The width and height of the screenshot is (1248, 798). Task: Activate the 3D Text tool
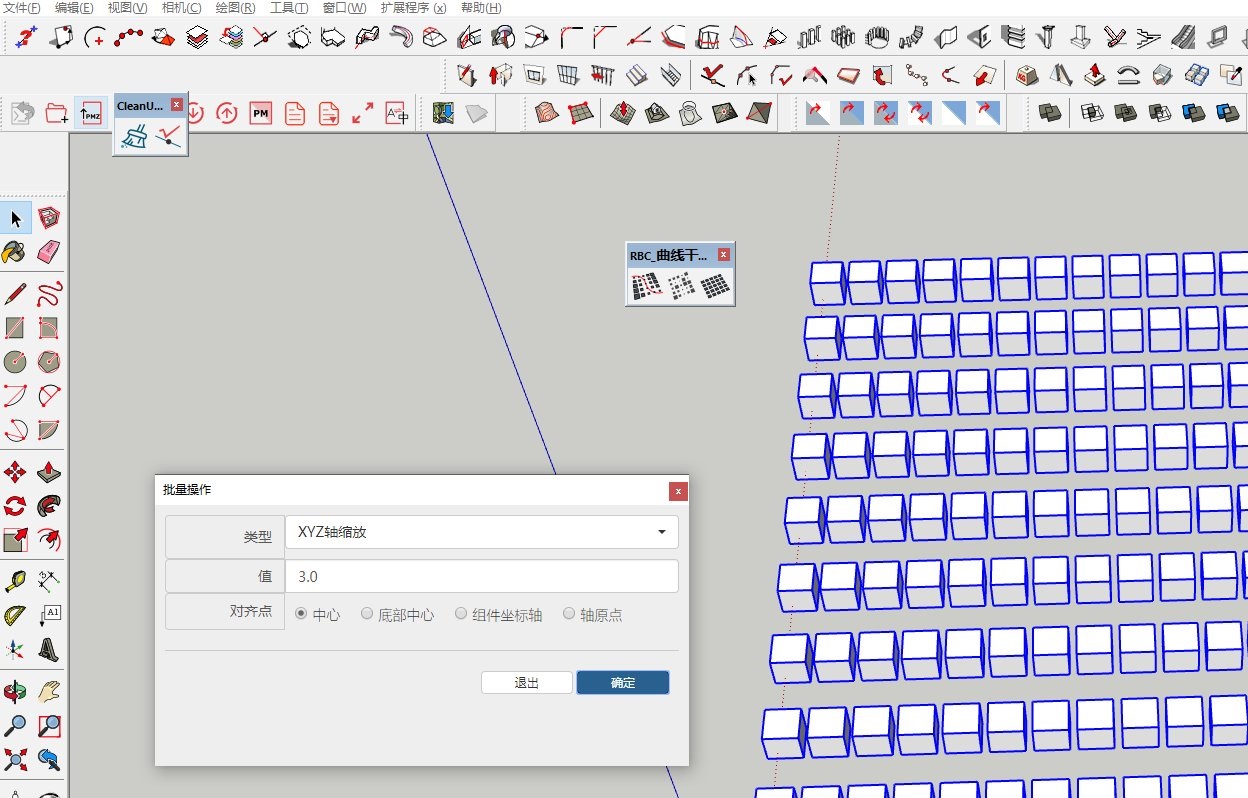(x=49, y=650)
